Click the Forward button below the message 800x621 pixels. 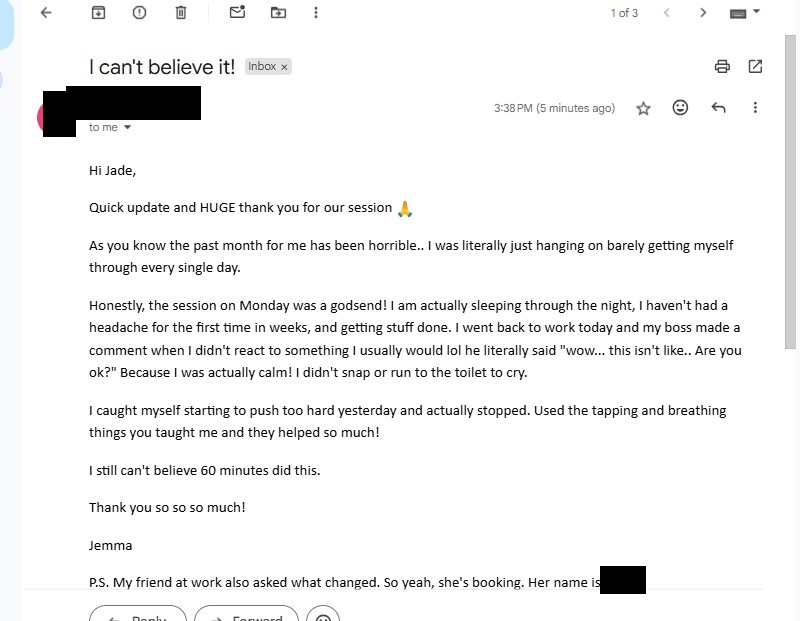point(246,613)
